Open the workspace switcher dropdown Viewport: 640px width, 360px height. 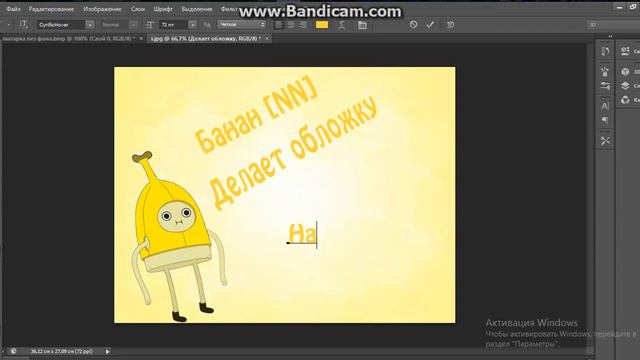pyautogui.click(x=613, y=25)
